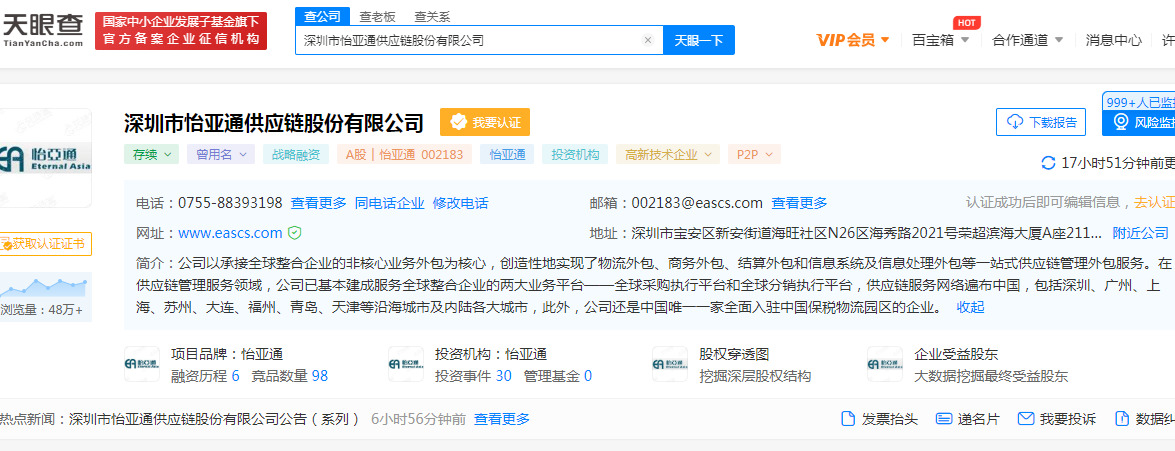Click the 股权穿透图 logo icon
Viewport: 1175px width, 451px height.
670,364
